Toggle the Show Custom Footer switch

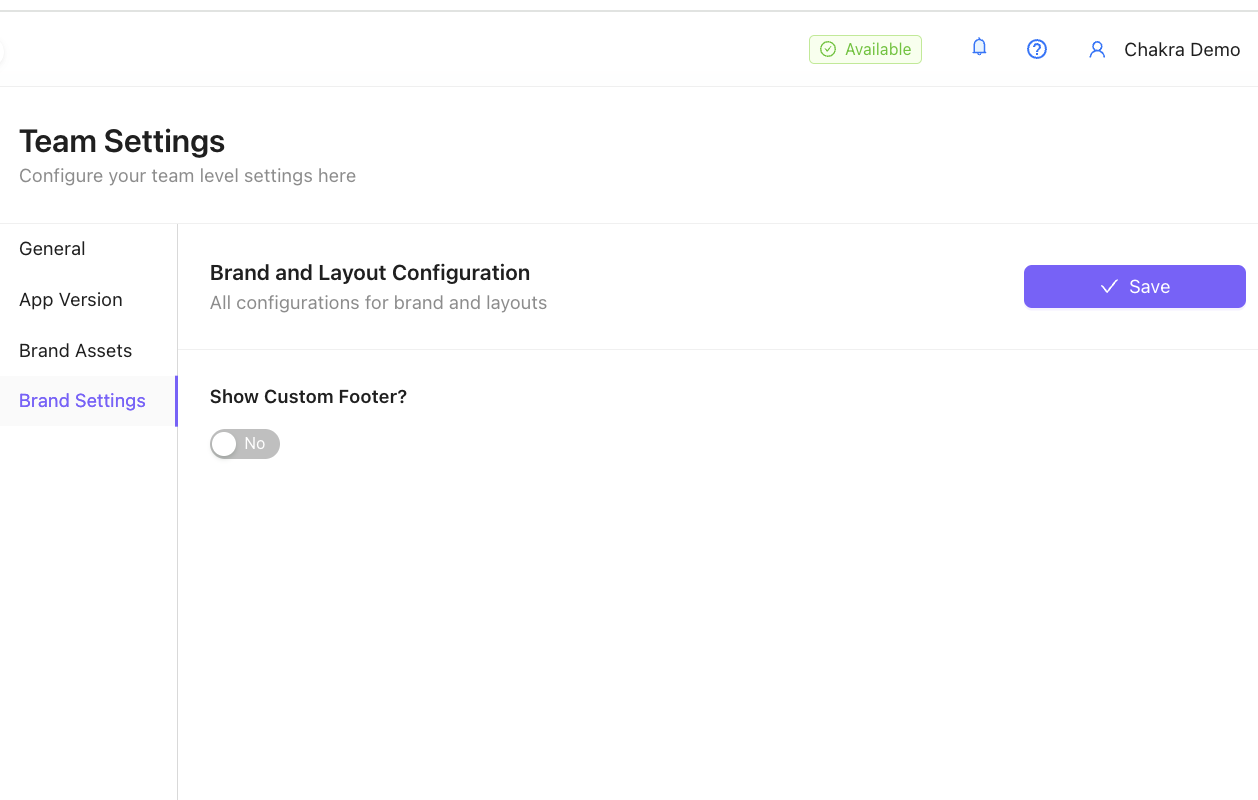point(245,444)
